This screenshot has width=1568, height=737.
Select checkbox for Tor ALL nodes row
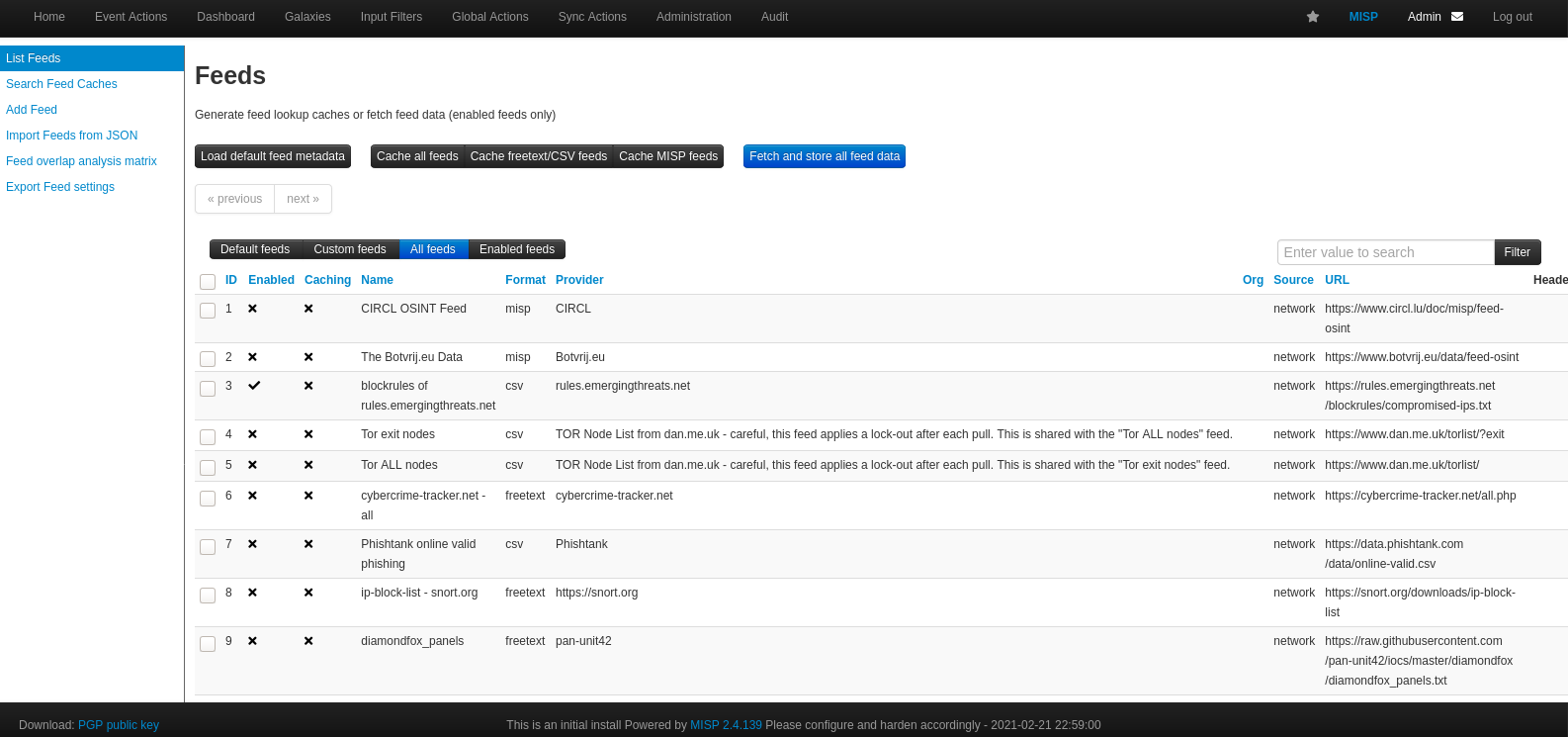[208, 467]
